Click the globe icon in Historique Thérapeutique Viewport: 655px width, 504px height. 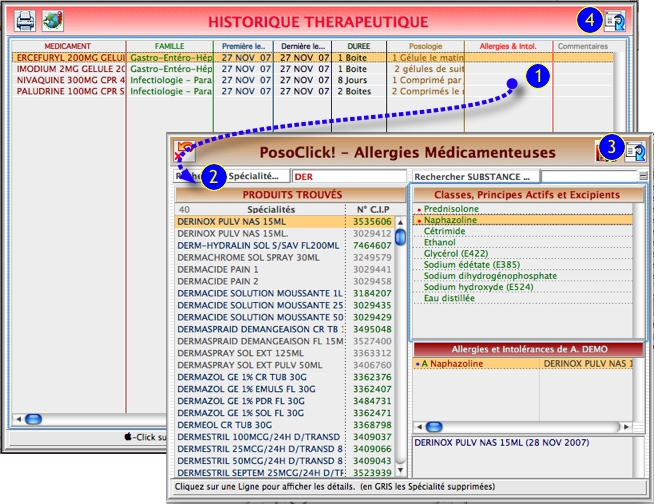tap(53, 21)
